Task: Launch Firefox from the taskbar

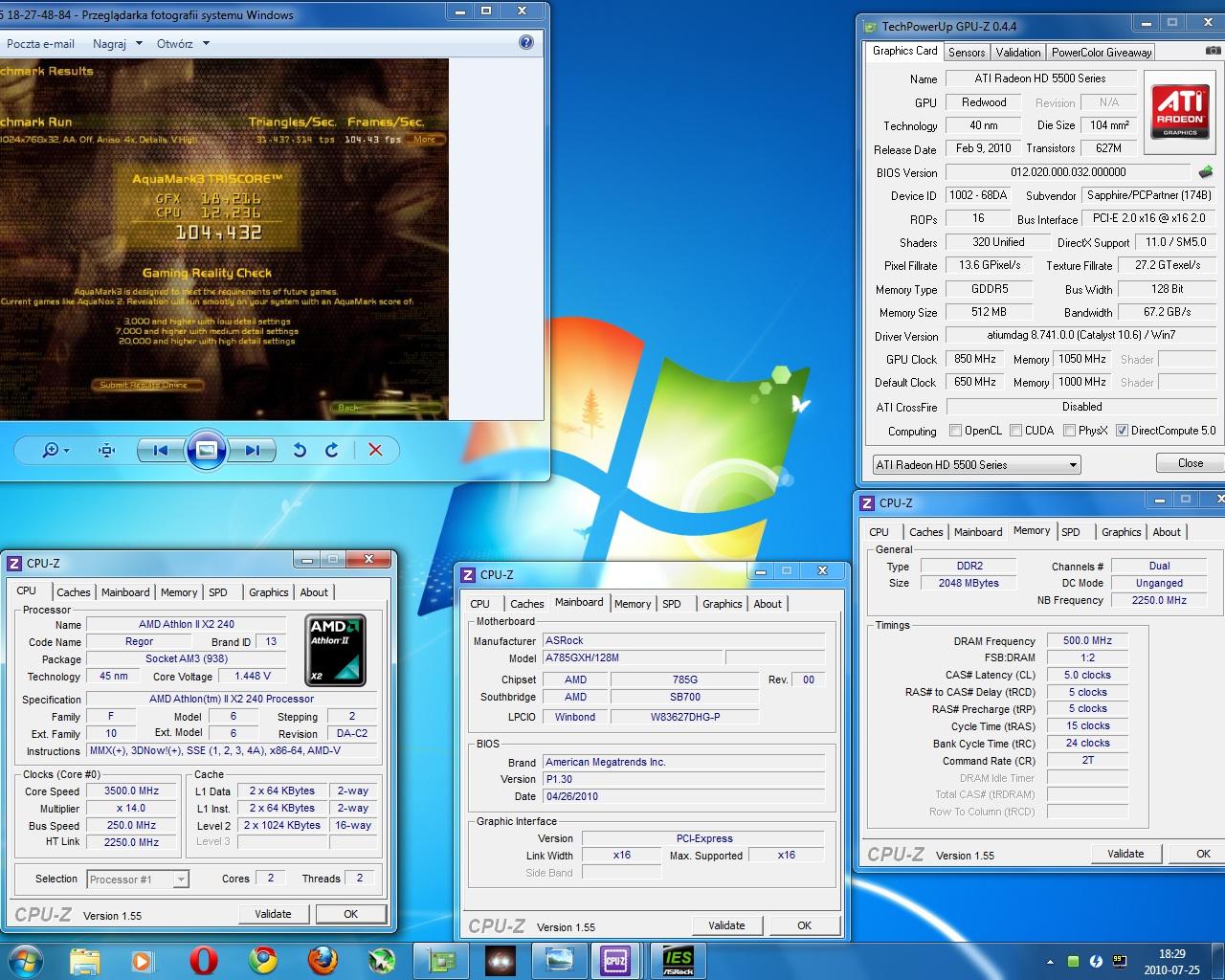Action: click(x=323, y=960)
